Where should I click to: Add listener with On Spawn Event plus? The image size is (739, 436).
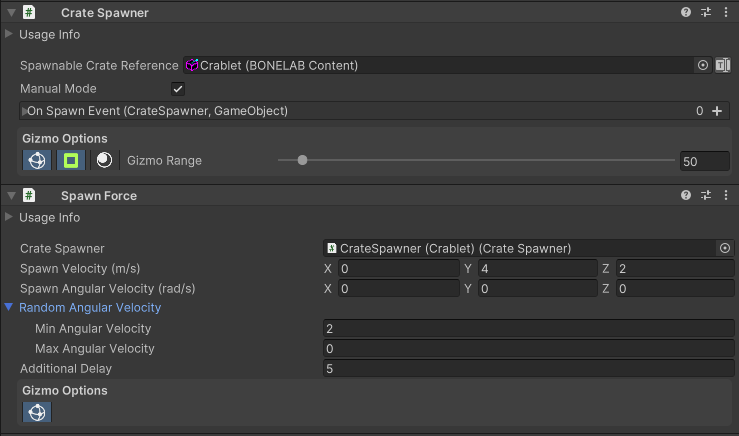717,111
